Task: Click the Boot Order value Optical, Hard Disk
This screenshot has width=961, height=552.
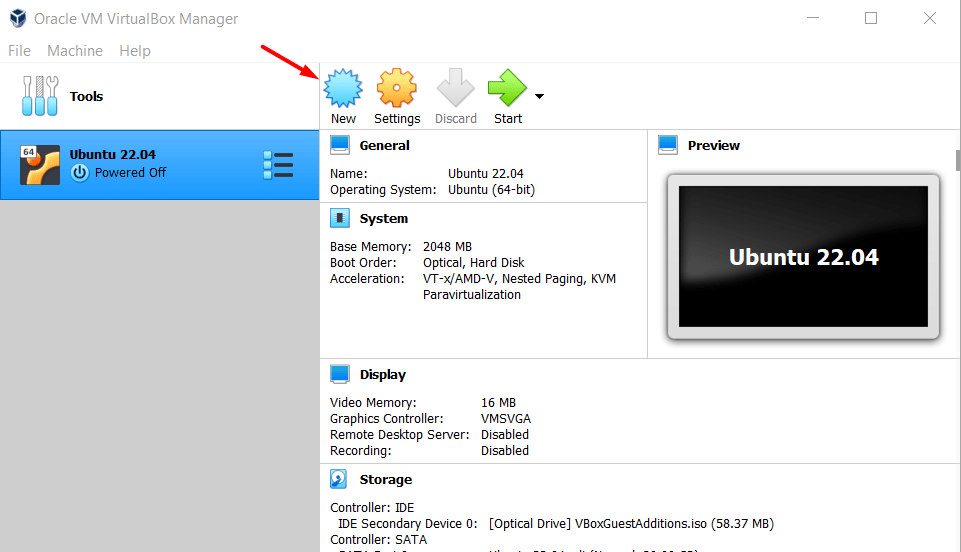Action: [x=474, y=263]
